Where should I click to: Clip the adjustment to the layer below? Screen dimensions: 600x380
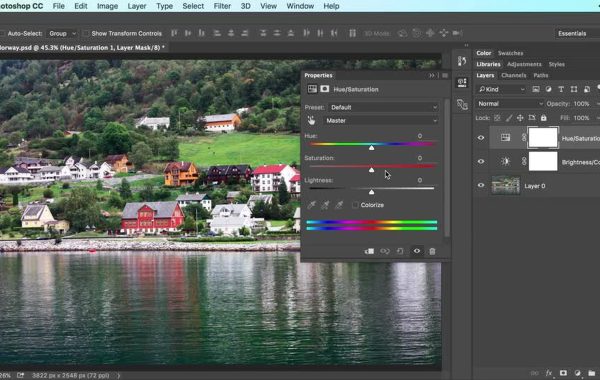coord(369,251)
